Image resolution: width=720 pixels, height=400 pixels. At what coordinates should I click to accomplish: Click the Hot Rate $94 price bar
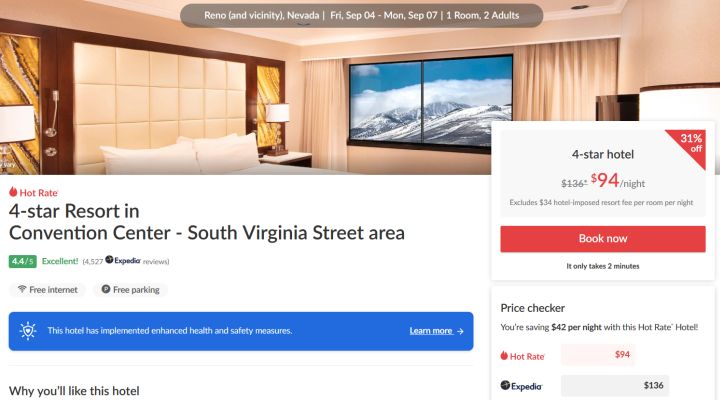pyautogui.click(x=598, y=355)
